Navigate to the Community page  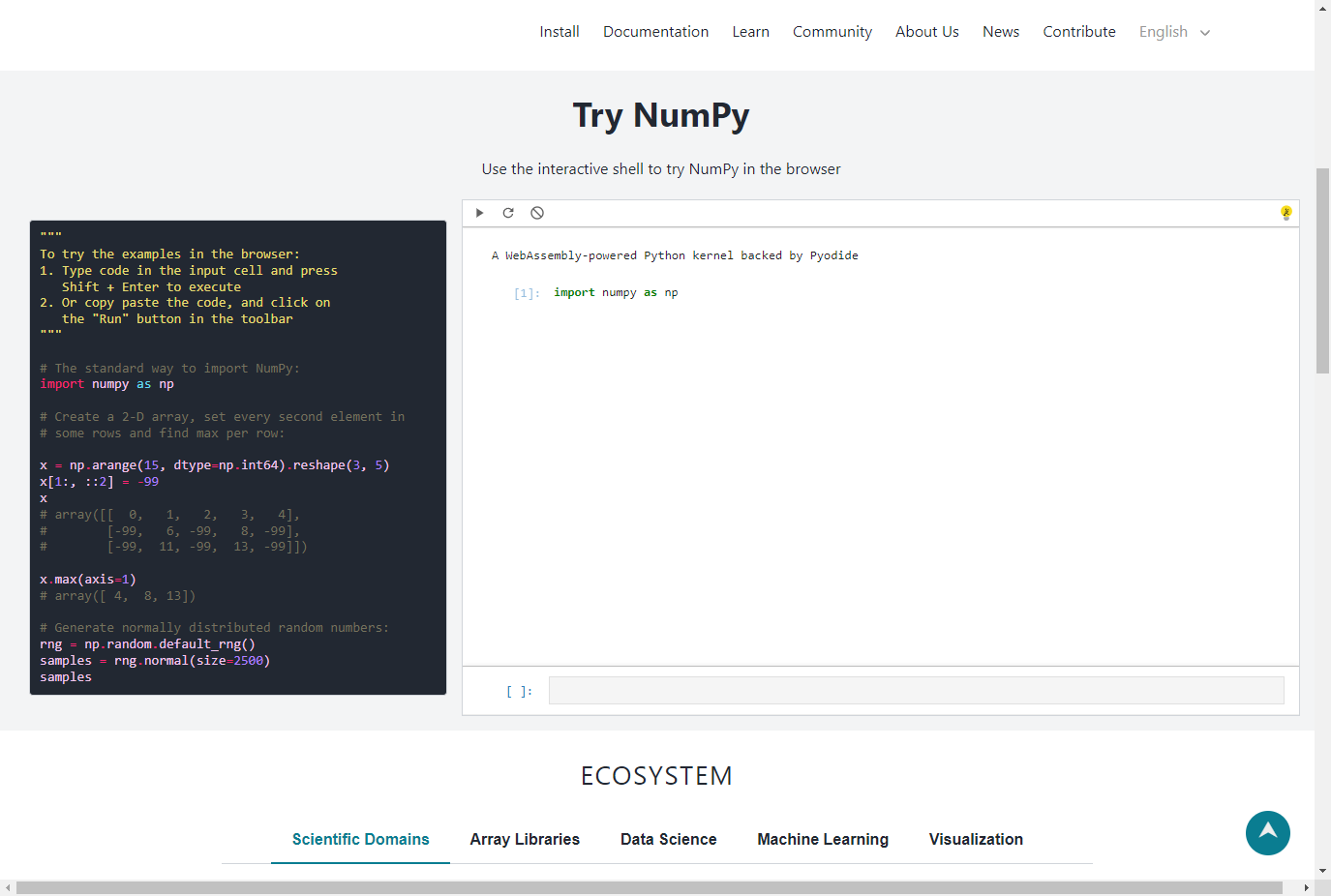click(x=832, y=32)
